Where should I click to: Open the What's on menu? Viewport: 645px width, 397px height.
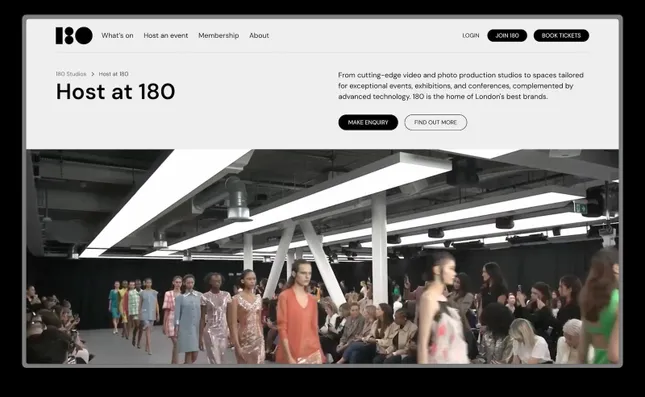pyautogui.click(x=117, y=36)
